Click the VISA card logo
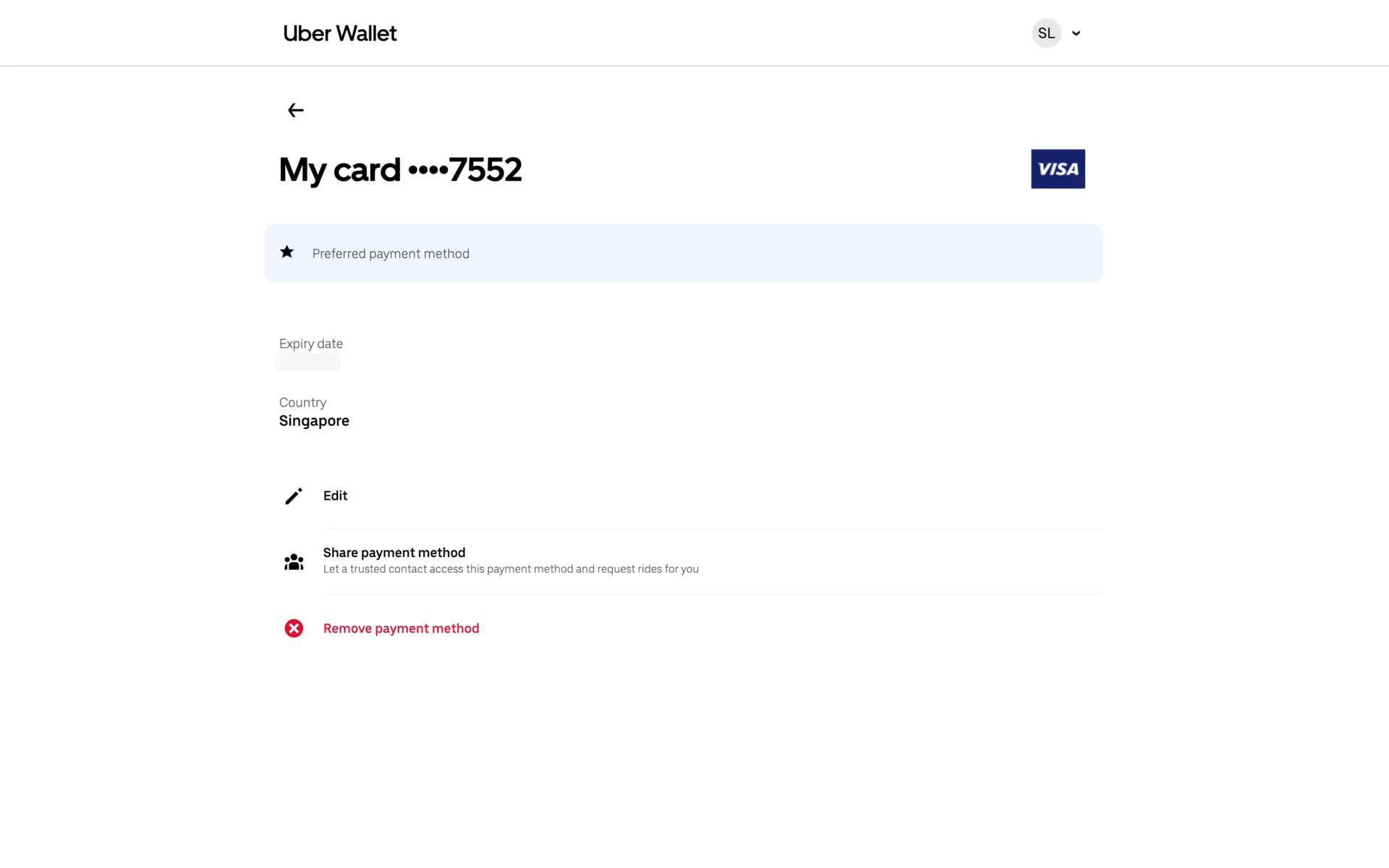 tap(1058, 169)
